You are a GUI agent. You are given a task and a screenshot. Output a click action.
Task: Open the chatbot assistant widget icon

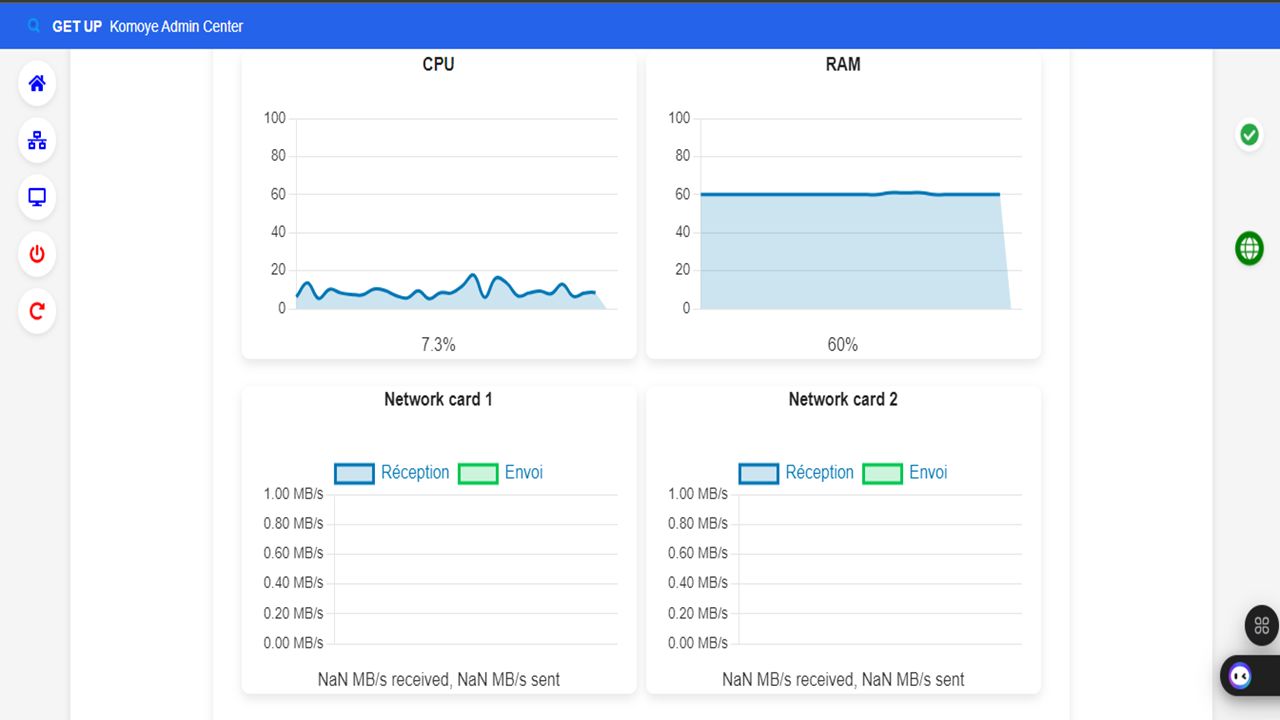tap(1240, 676)
